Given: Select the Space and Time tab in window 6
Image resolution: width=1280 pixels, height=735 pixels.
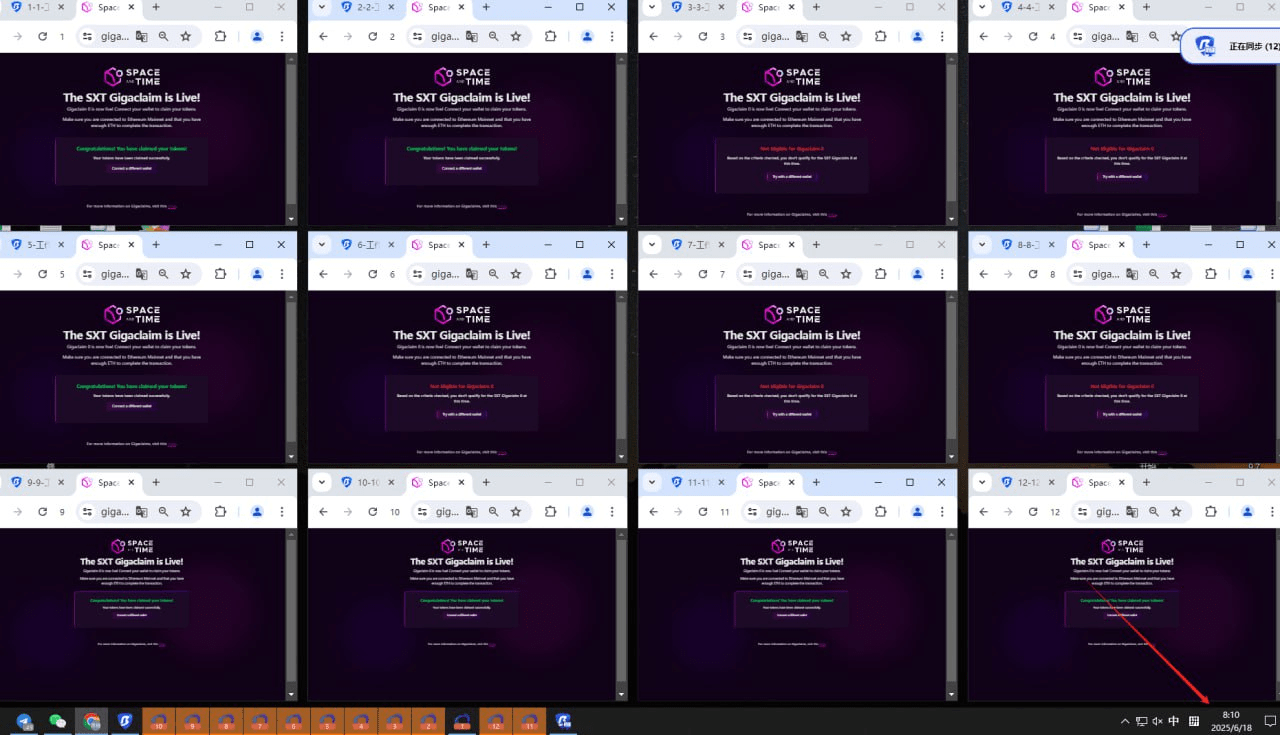Looking at the screenshot, I should click(439, 244).
